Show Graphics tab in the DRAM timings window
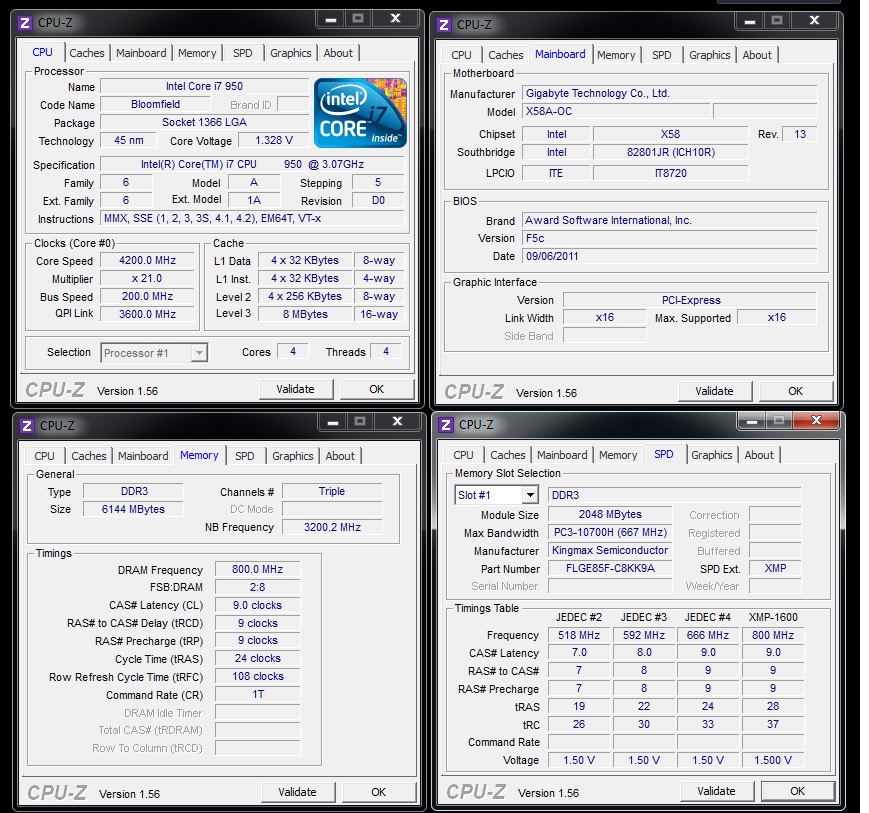The height and width of the screenshot is (813, 869). (293, 456)
